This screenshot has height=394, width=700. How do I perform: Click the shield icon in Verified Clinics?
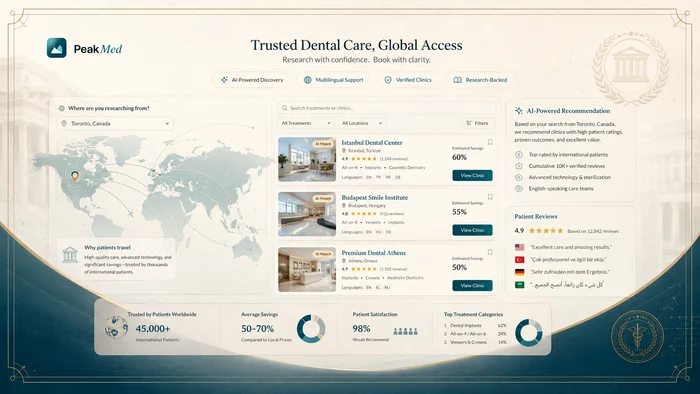388,80
